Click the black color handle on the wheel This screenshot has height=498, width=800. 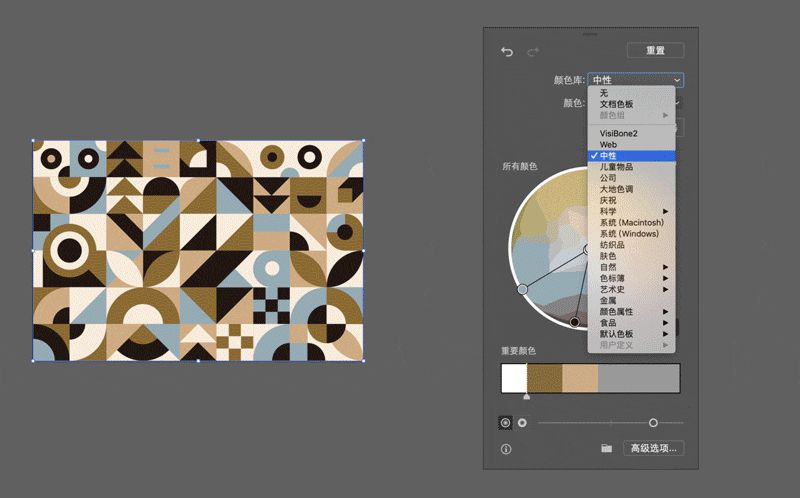coord(574,322)
